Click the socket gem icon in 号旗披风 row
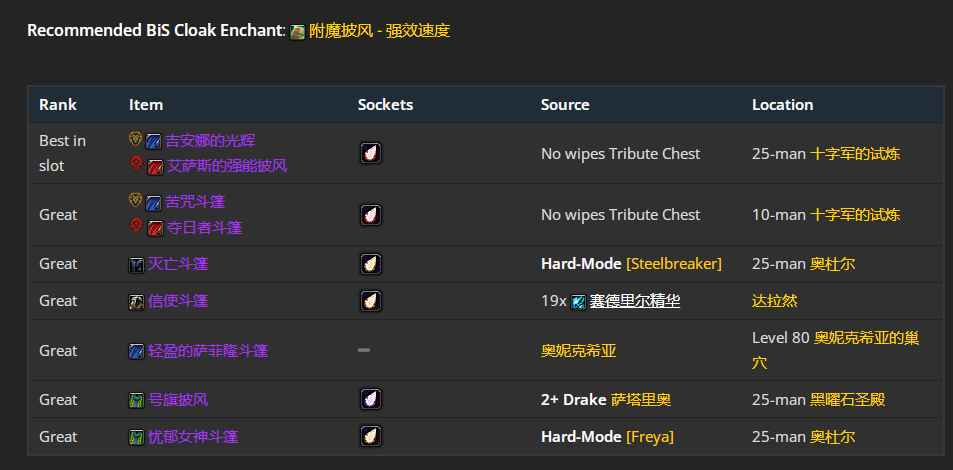 (371, 400)
